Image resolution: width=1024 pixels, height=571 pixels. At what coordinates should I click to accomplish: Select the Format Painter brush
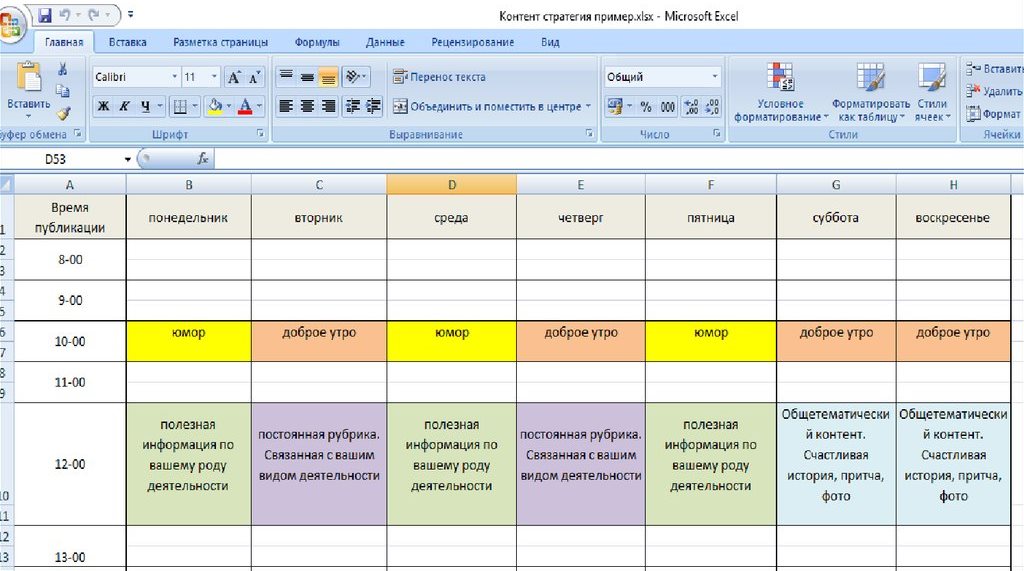tap(63, 113)
